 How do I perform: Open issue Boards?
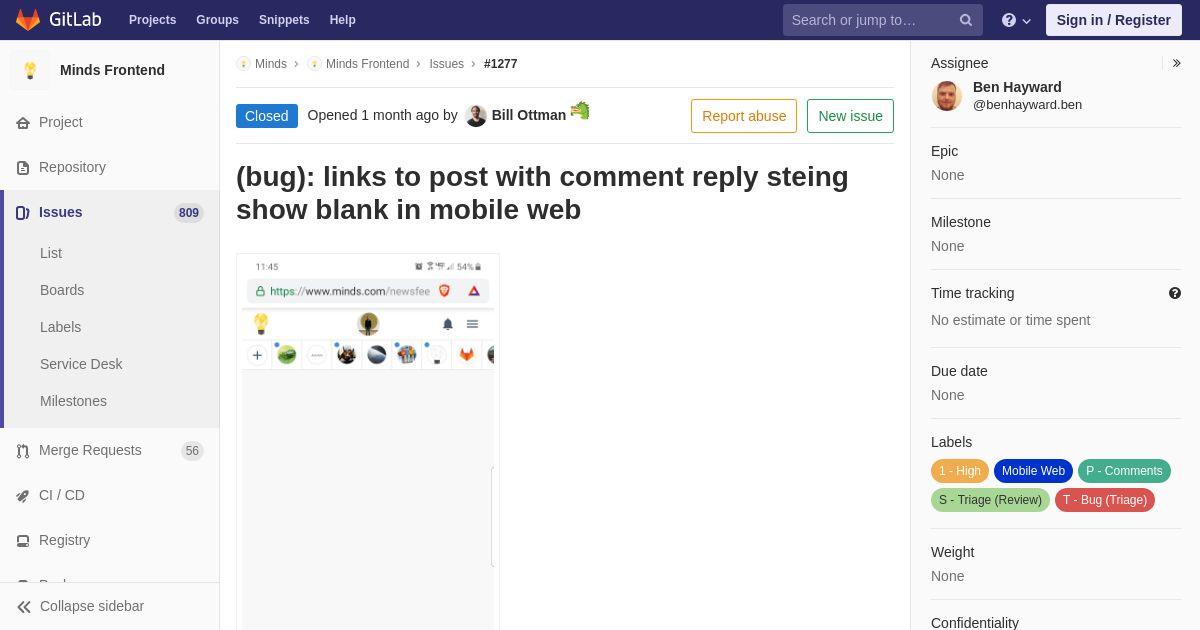tap(62, 290)
